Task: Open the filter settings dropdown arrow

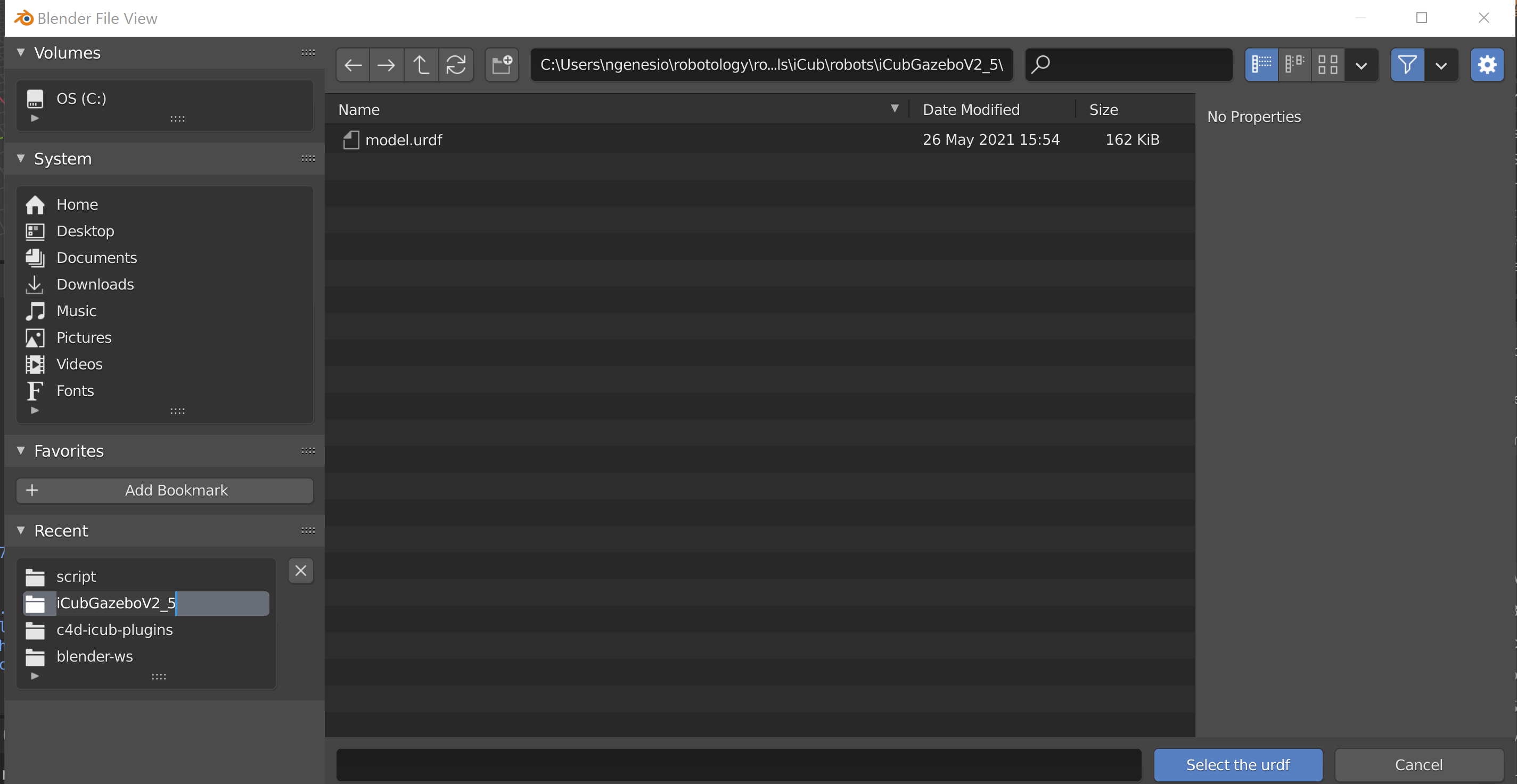Action: click(1440, 65)
